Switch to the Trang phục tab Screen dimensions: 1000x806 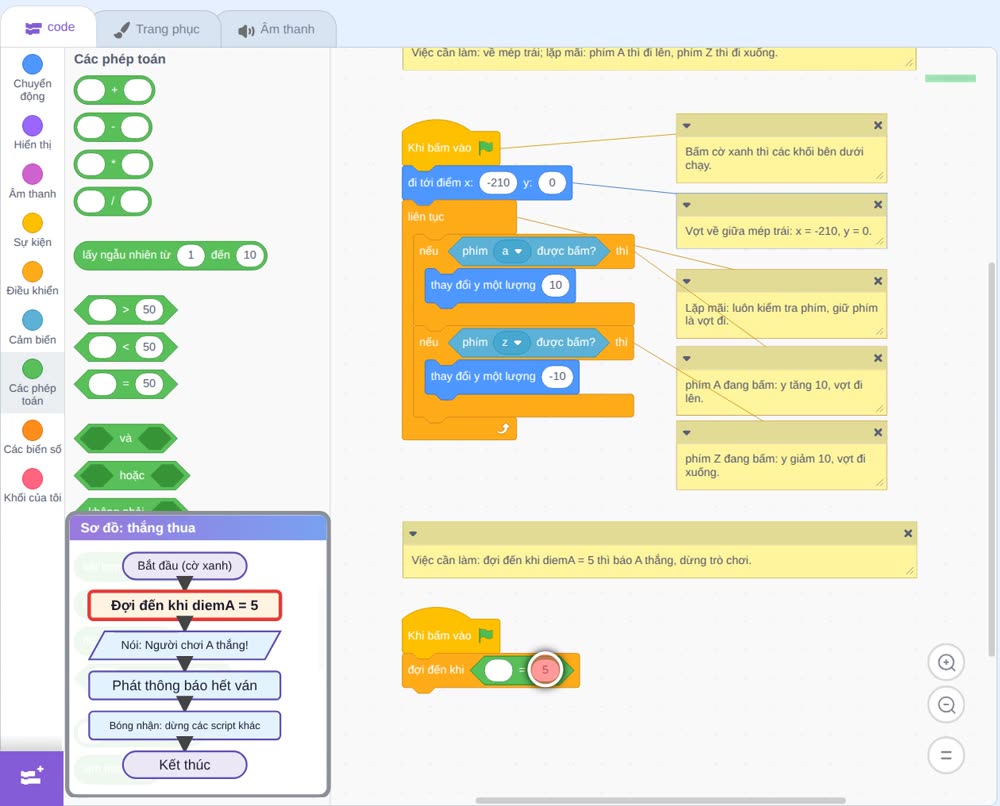click(156, 29)
